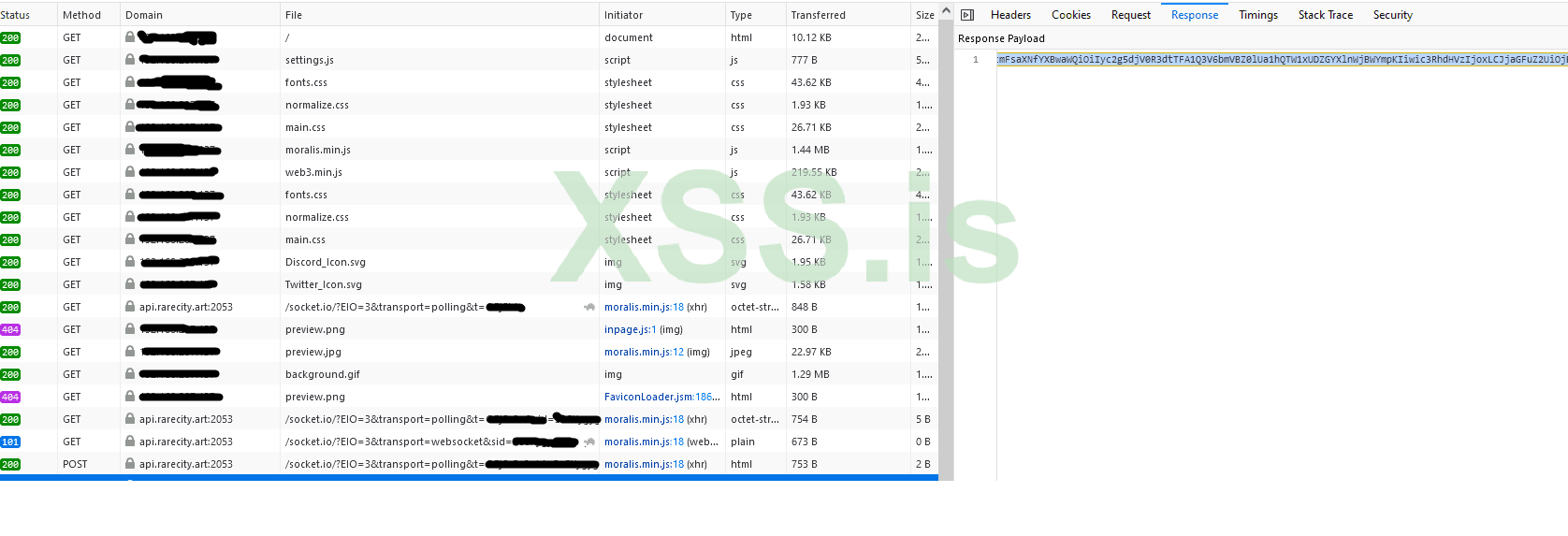
Task: Click lock icon in the POST request row
Action: [x=130, y=464]
